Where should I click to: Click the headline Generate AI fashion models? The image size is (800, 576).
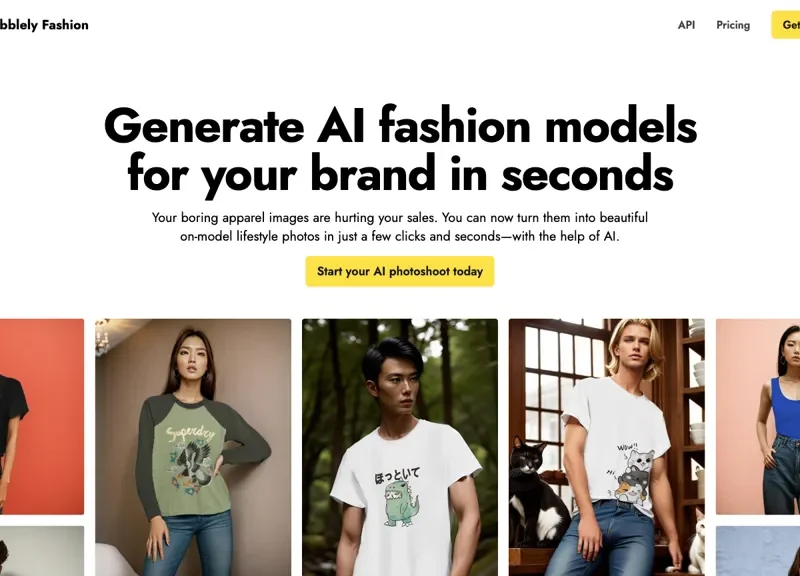click(x=400, y=126)
